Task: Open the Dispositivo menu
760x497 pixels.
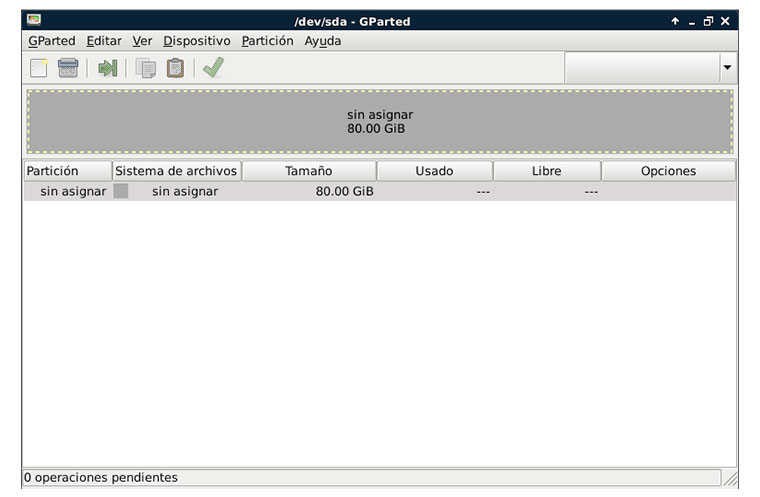Action: point(196,41)
